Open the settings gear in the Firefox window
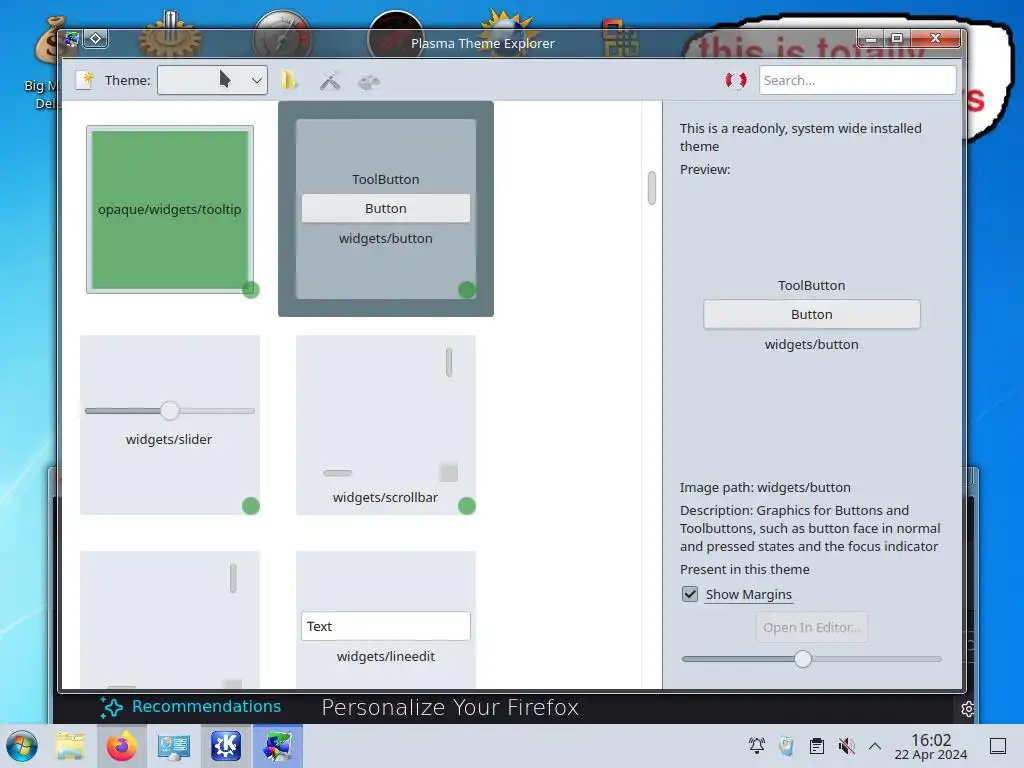Image resolution: width=1024 pixels, height=768 pixels. tap(967, 709)
